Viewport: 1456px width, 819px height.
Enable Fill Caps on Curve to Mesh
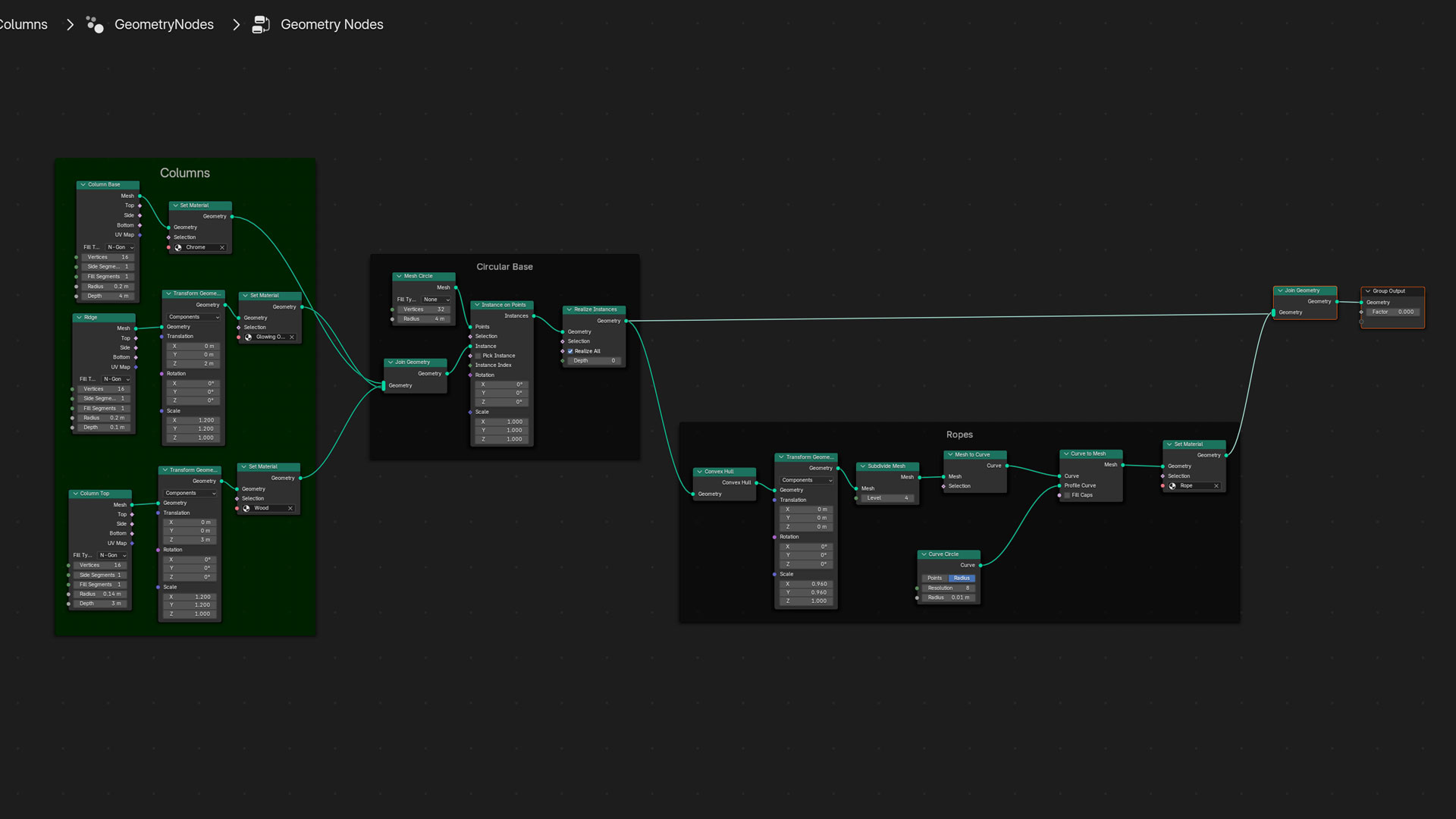1067,495
